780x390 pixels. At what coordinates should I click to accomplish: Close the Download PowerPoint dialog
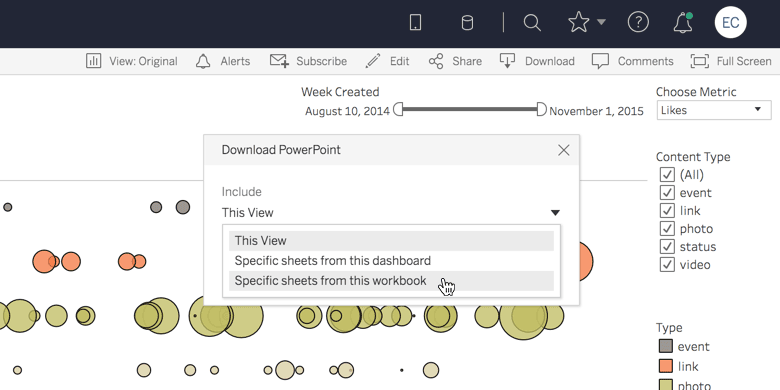pyautogui.click(x=564, y=150)
